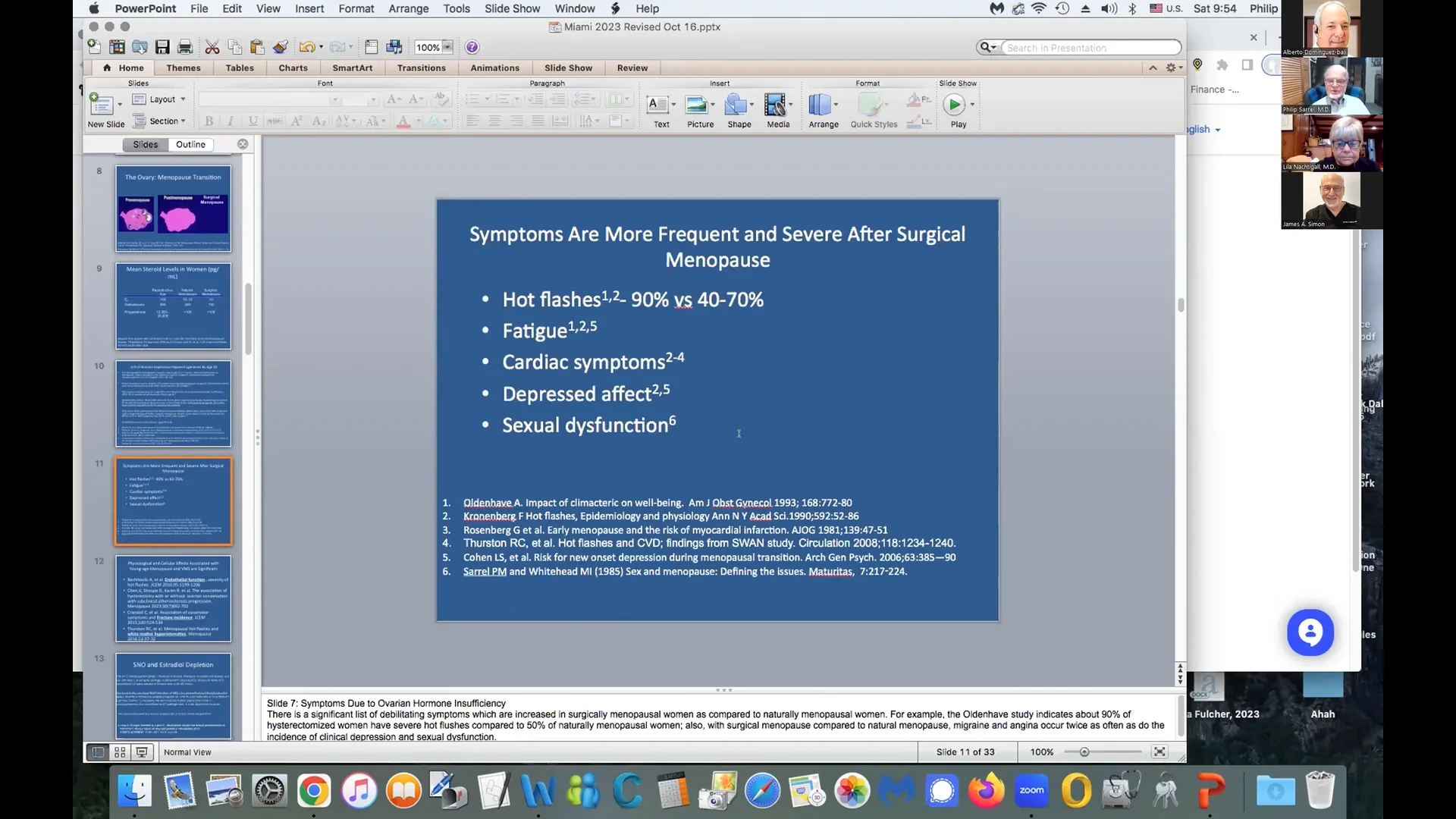The width and height of the screenshot is (1456, 819).
Task: Select the Format Painter brush icon
Action: coord(280,47)
